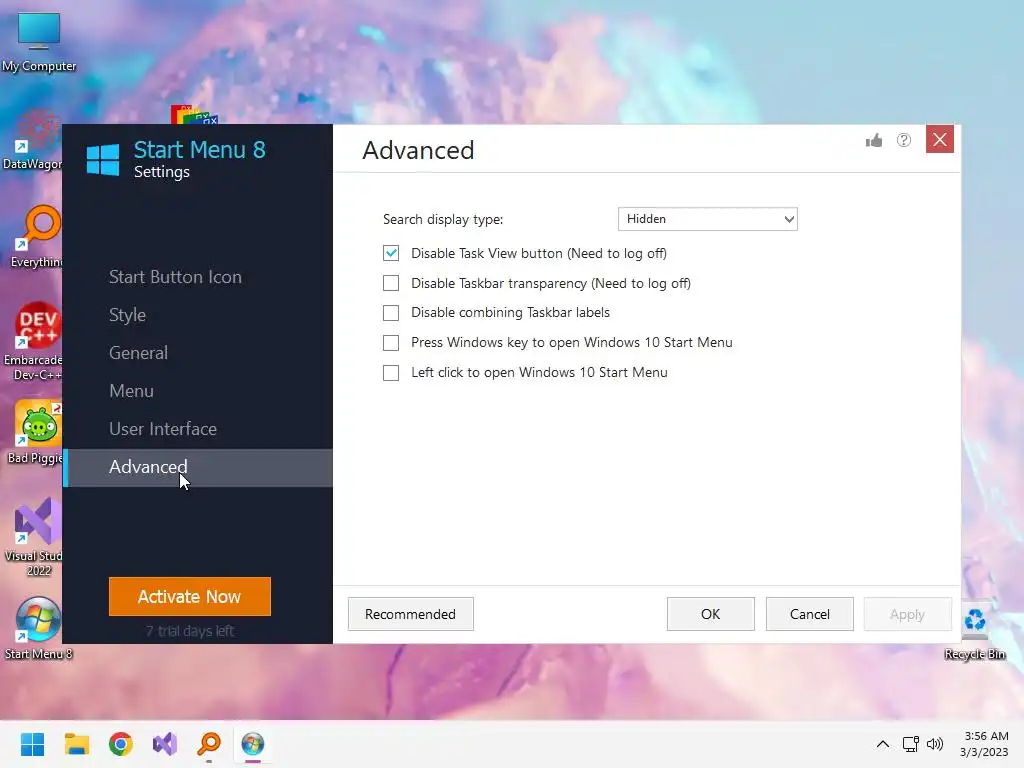Image resolution: width=1024 pixels, height=768 pixels.
Task: Click the thumbs-up like icon
Action: 874,140
